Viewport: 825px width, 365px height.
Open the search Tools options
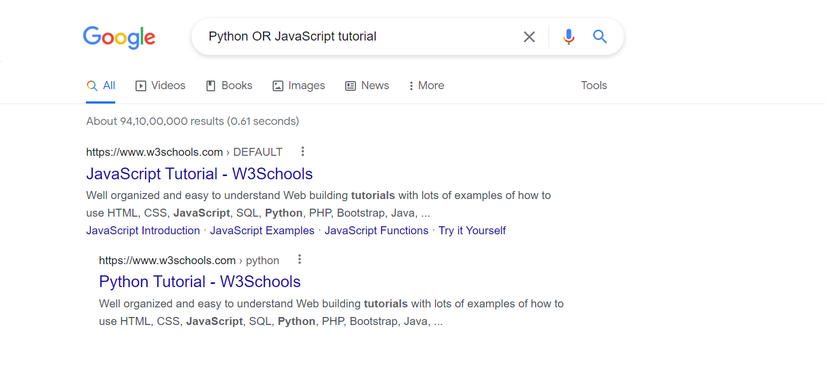[594, 86]
